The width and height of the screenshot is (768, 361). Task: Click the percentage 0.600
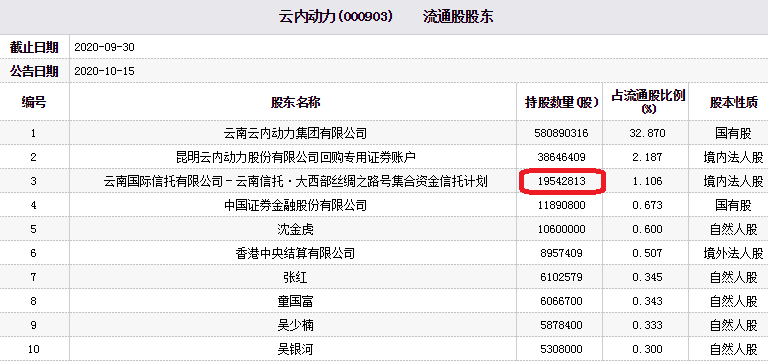coord(648,229)
